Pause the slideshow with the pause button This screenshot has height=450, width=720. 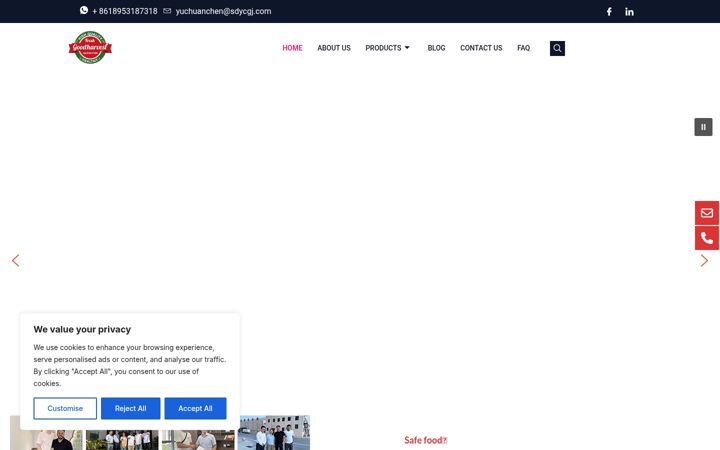coord(703,127)
